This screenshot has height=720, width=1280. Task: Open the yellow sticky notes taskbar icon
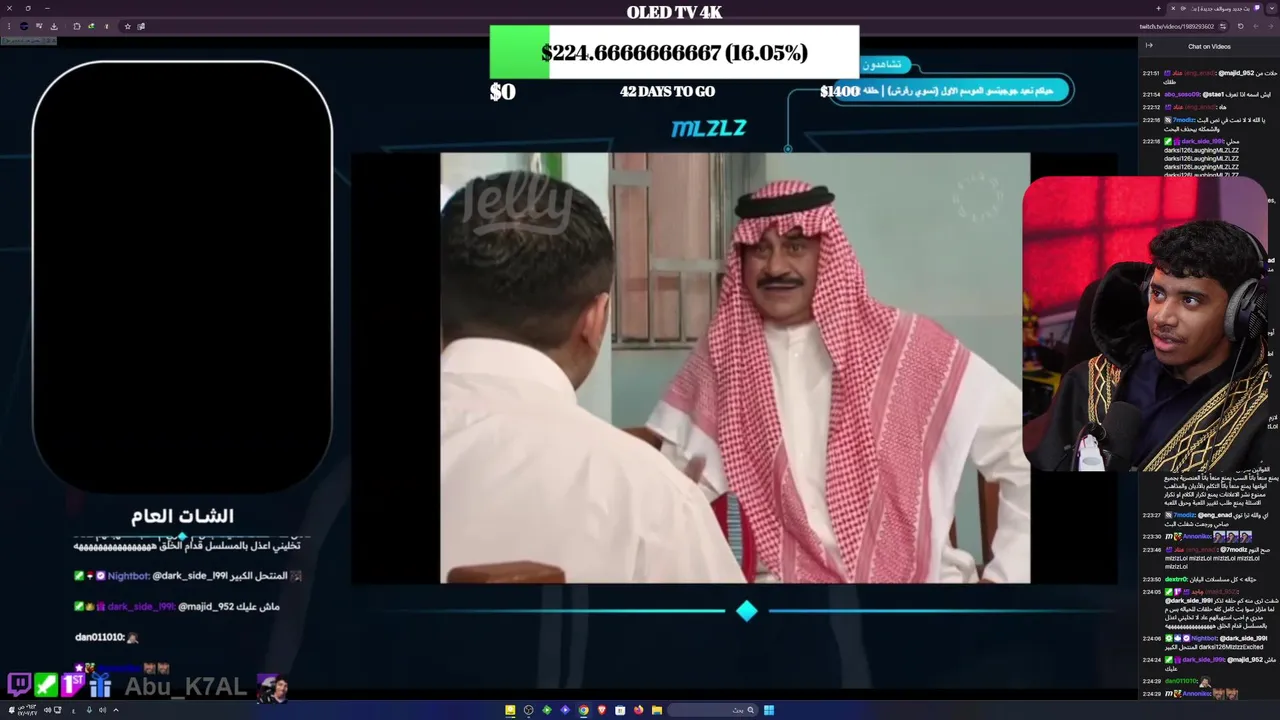[510, 710]
